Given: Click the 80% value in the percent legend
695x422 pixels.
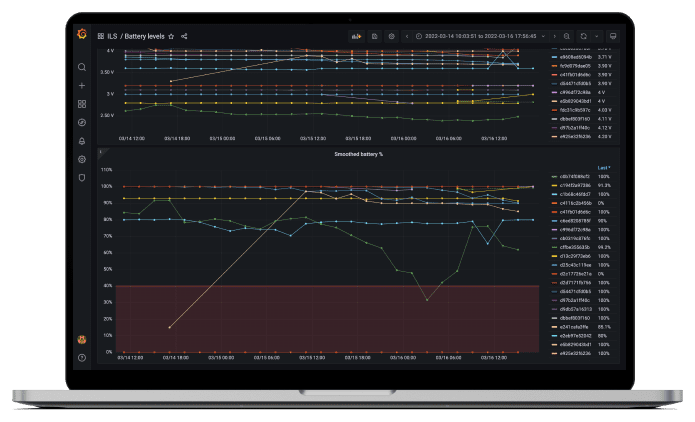Looking at the screenshot, I should [x=602, y=336].
